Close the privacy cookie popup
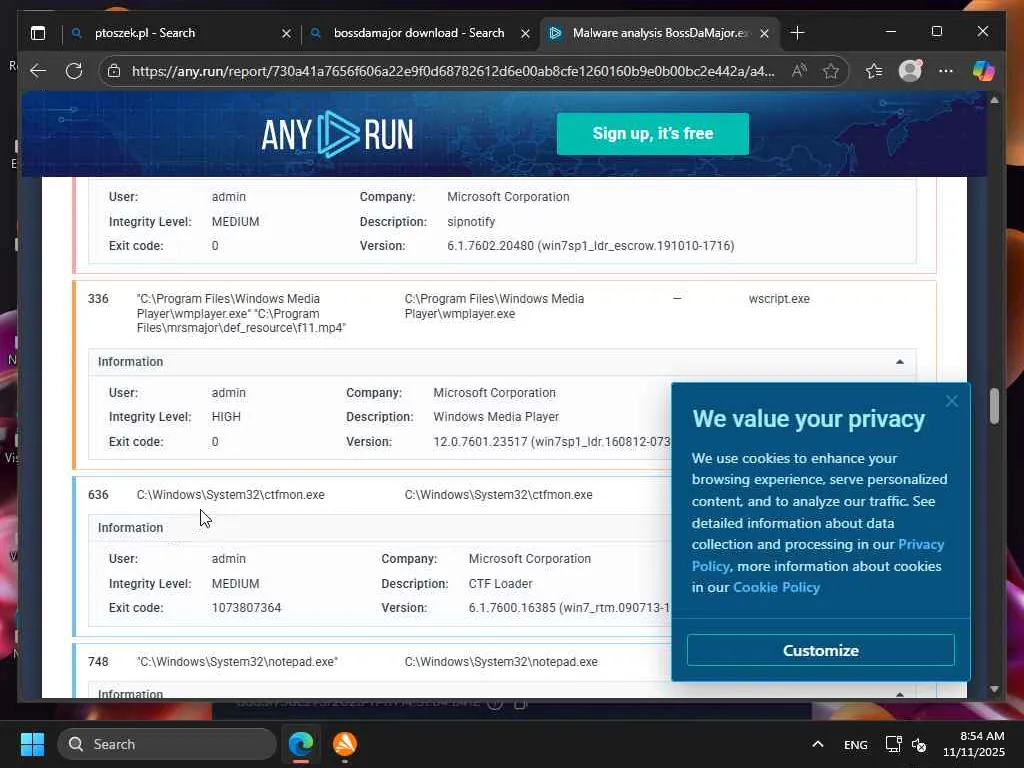The image size is (1024, 768). tap(952, 401)
